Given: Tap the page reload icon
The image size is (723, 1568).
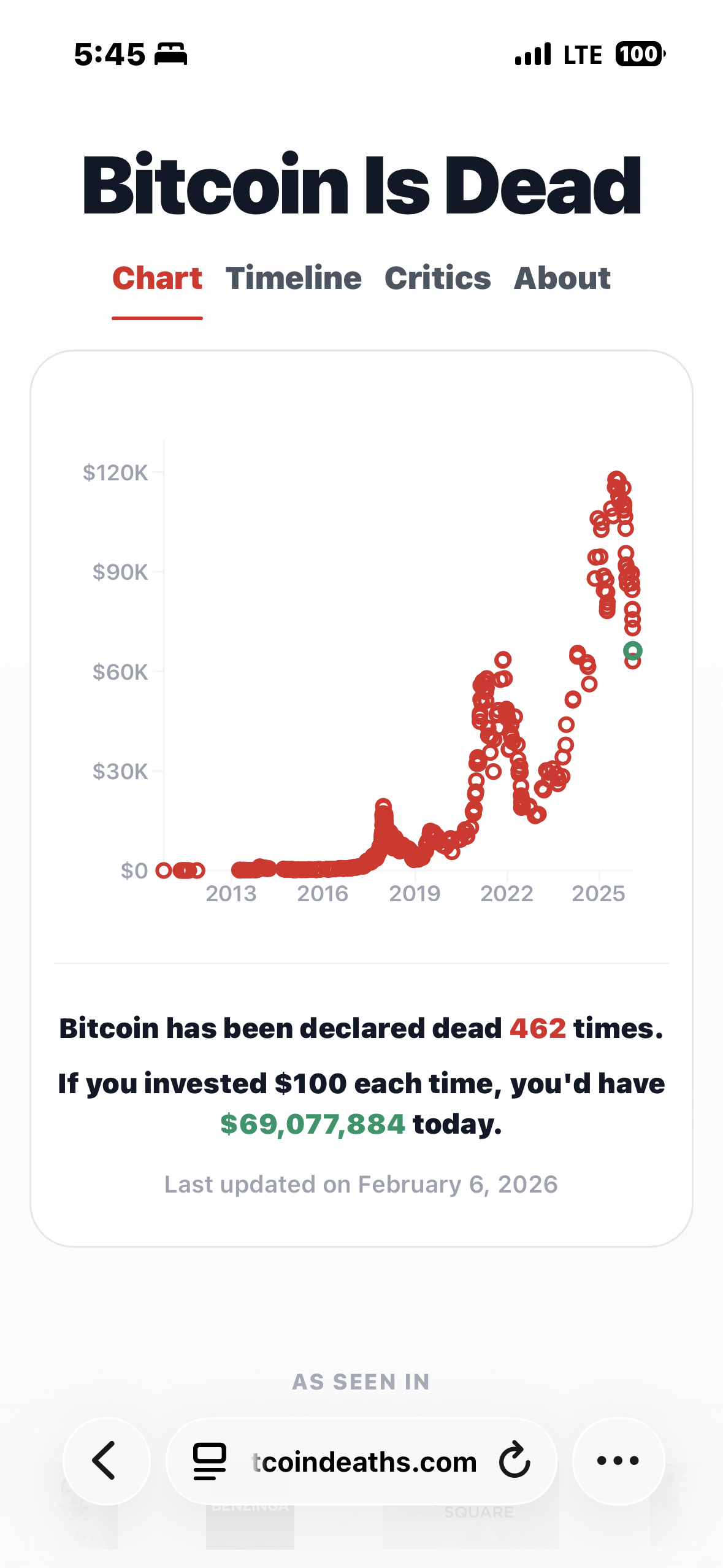Looking at the screenshot, I should 514,1461.
